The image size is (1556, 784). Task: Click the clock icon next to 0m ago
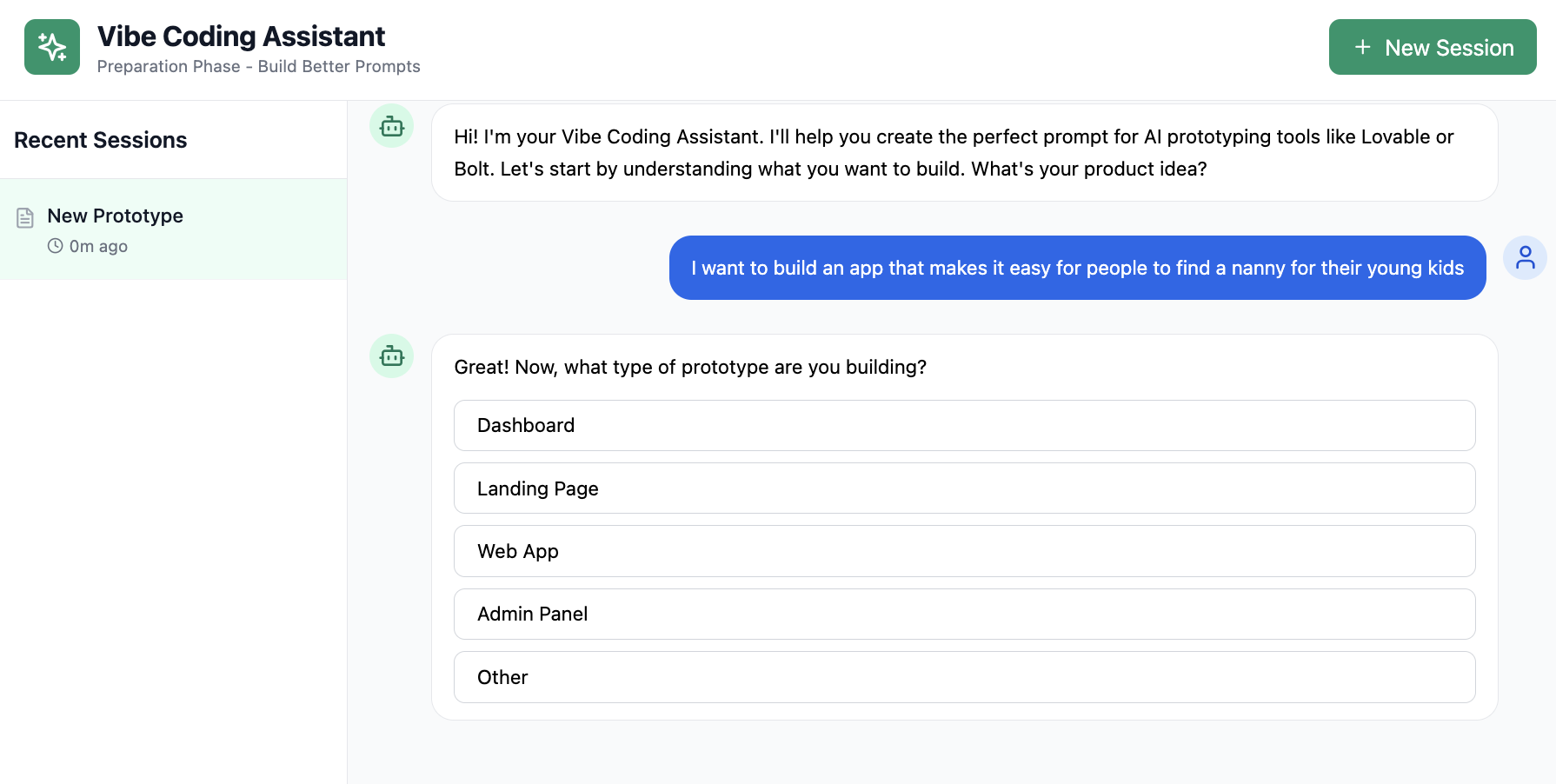[x=55, y=246]
